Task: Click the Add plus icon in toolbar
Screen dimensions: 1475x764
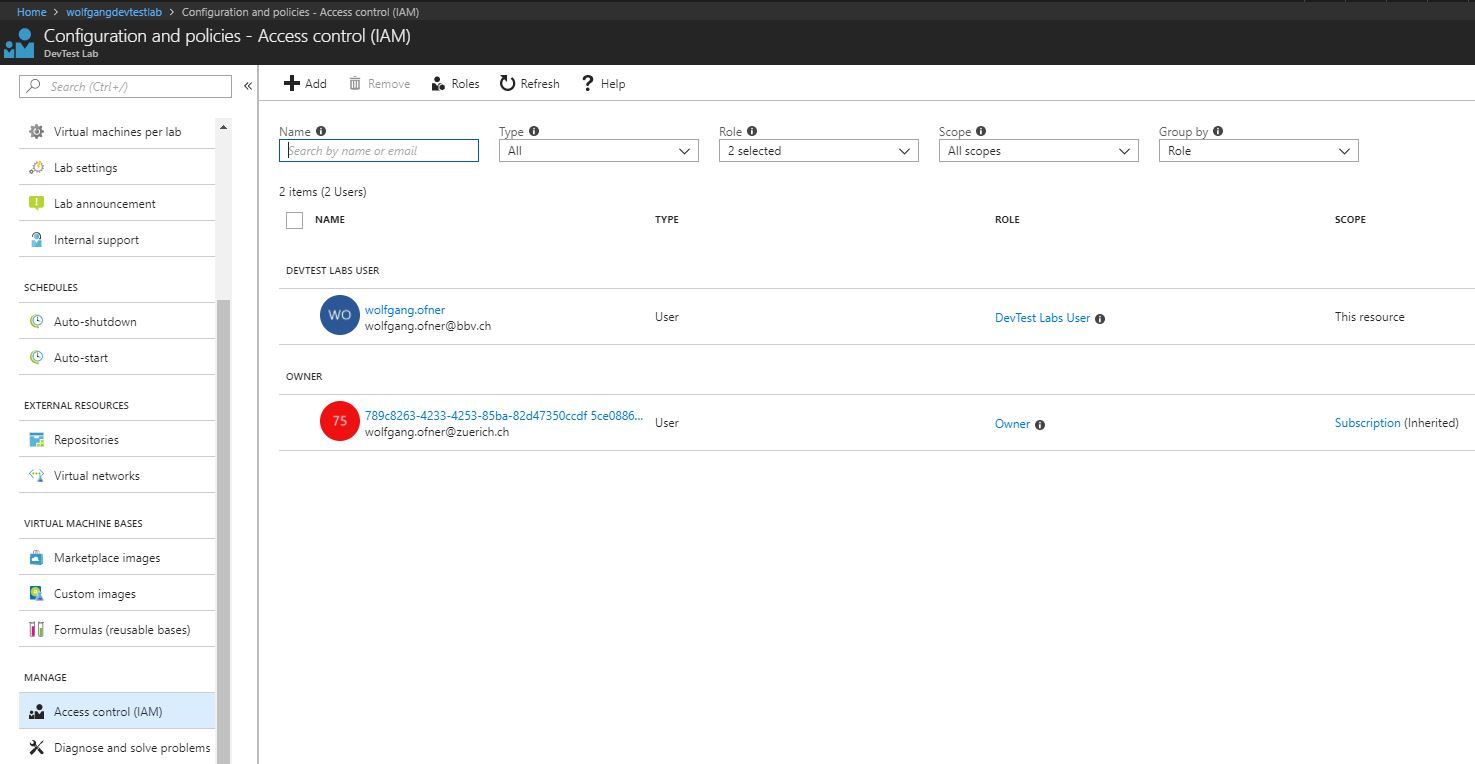Action: [x=292, y=83]
